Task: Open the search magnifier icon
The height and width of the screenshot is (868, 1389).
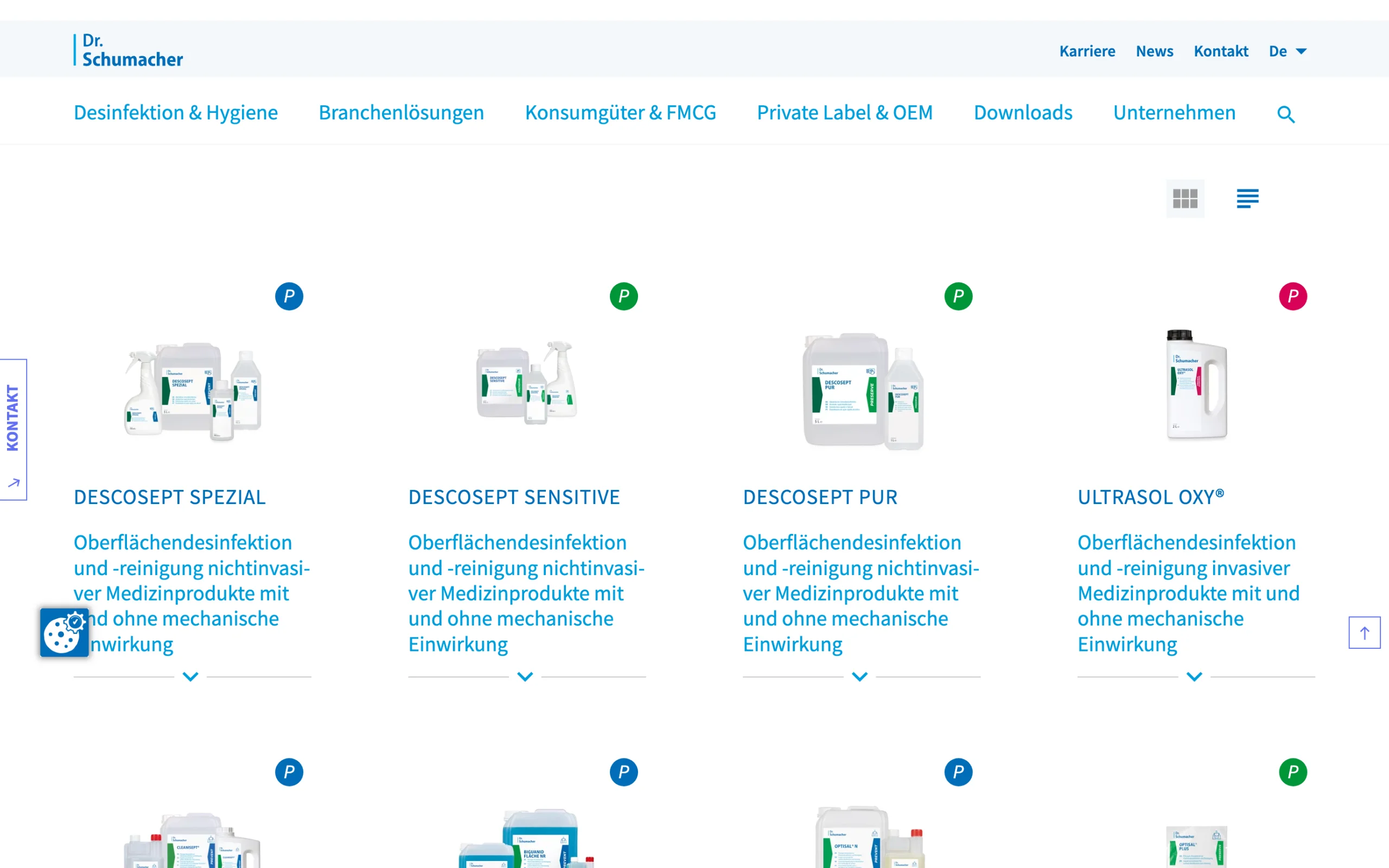Action: click(x=1286, y=114)
